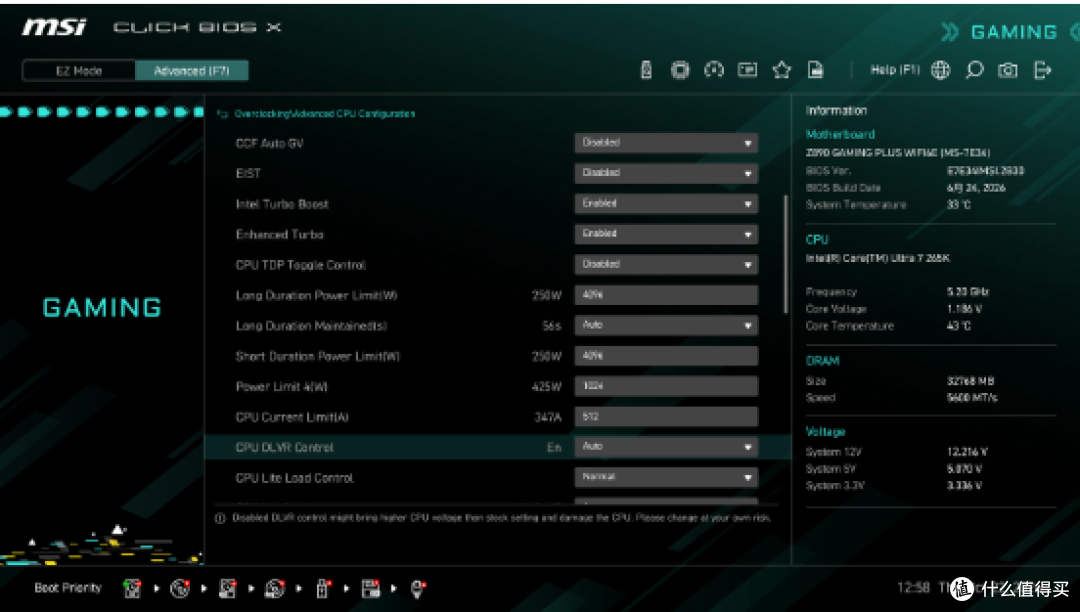The image size is (1080, 612).
Task: Expand the Intel Turbo Boost dropdown
Action: (666, 203)
